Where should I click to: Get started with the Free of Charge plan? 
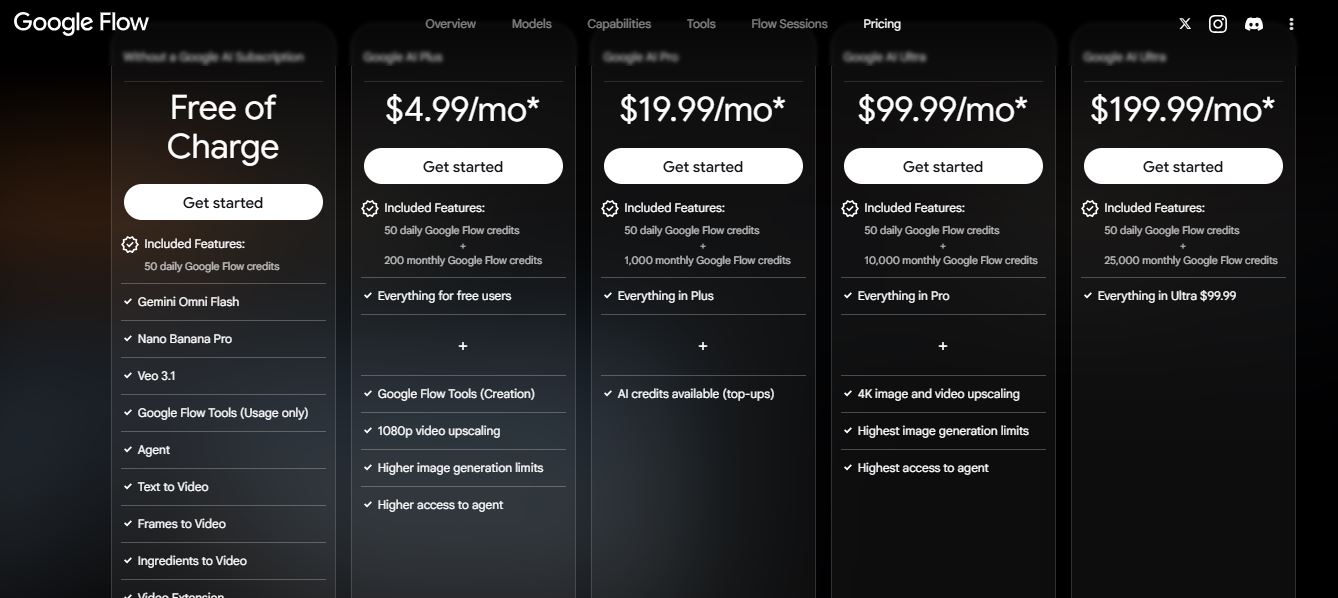click(x=223, y=202)
